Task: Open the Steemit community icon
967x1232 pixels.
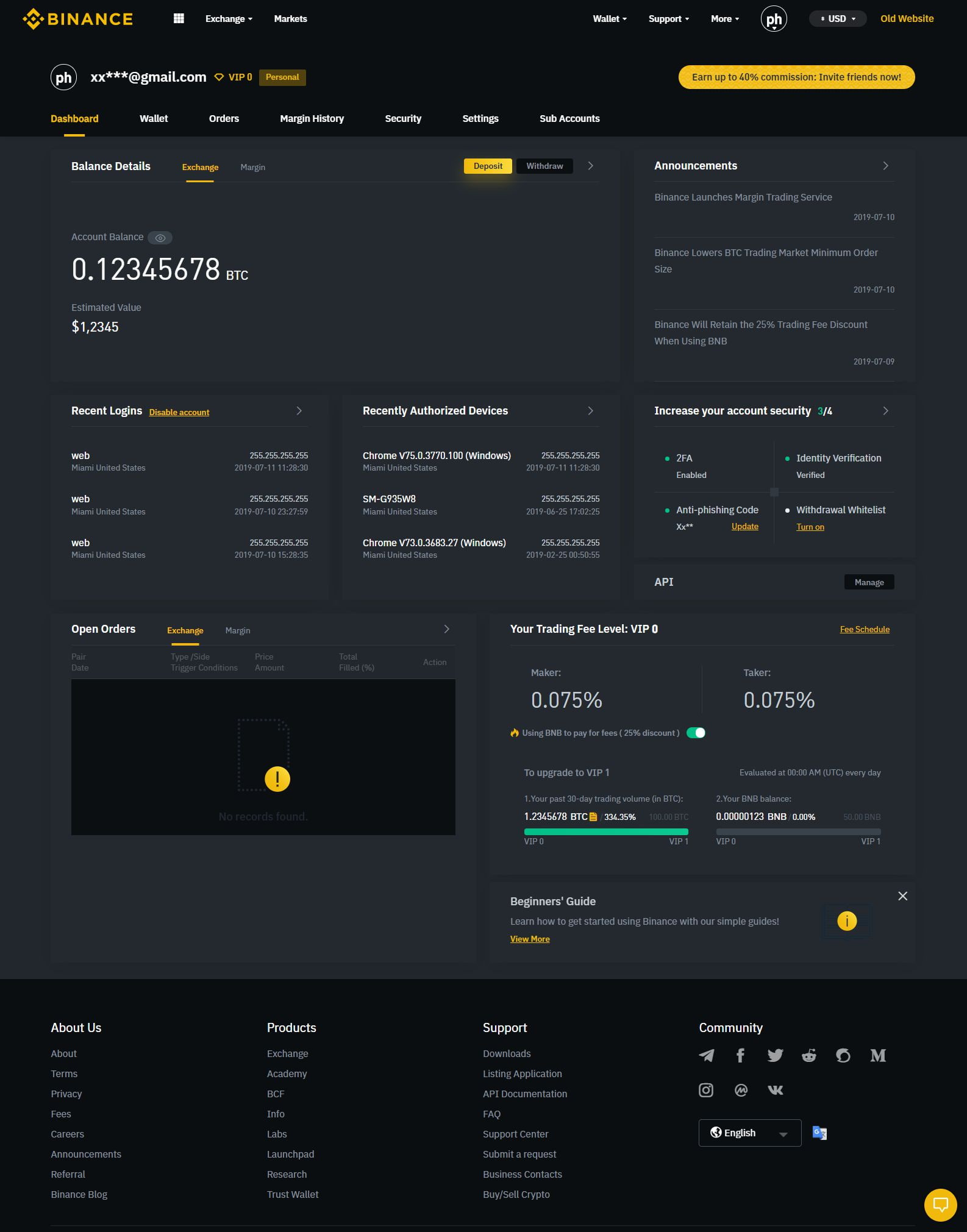Action: point(843,1055)
